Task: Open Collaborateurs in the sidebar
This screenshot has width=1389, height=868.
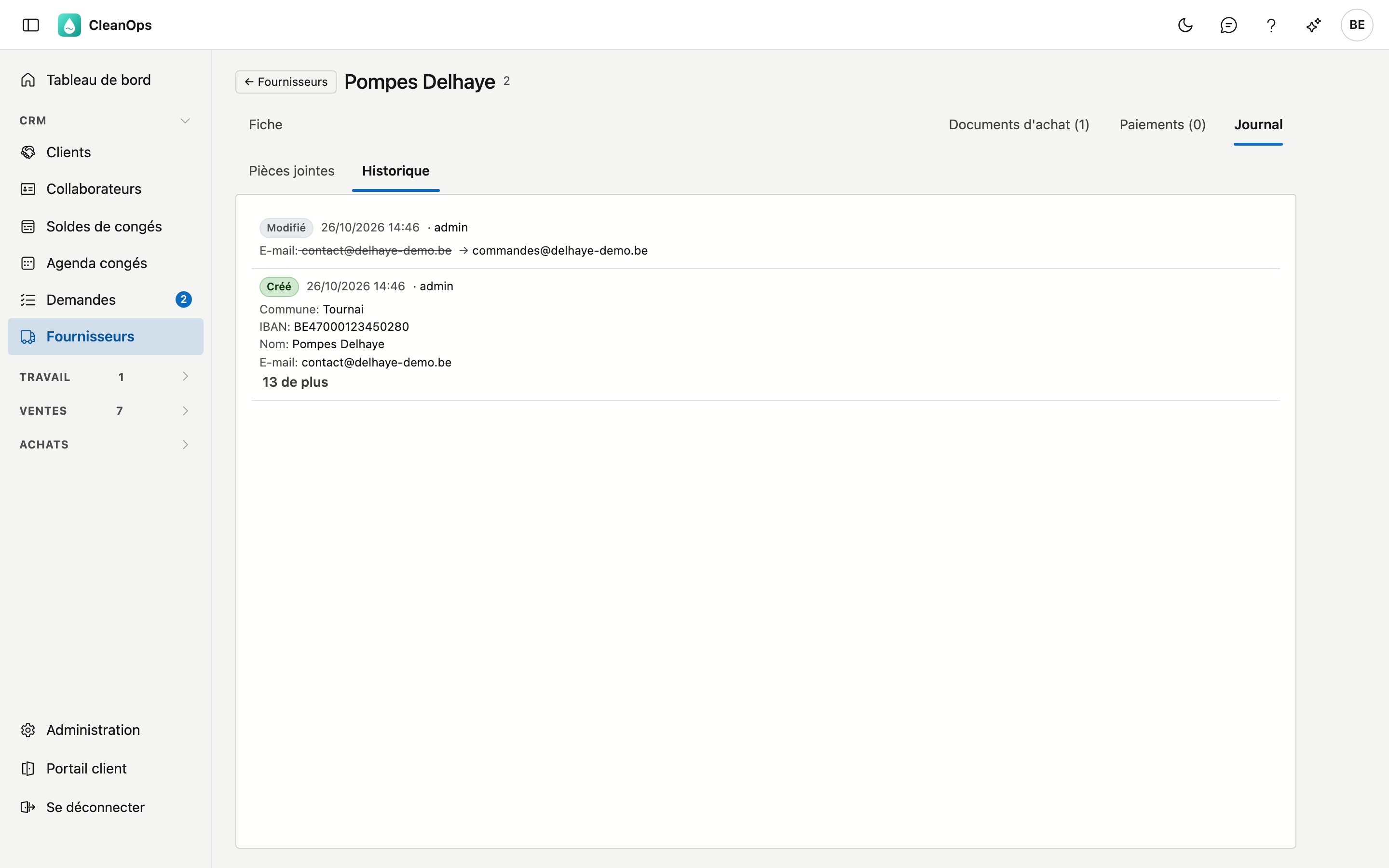Action: pos(106,189)
